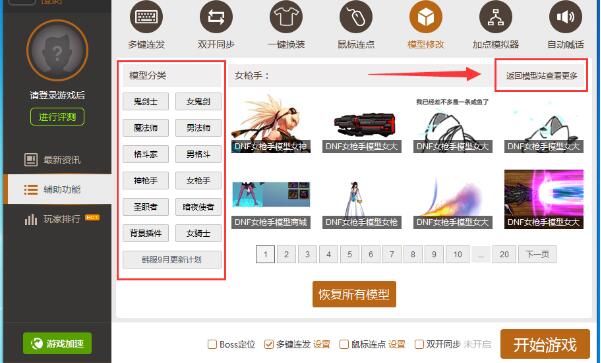Open the white dress woman model thumbnail
This screenshot has width=601, height=363.
pyautogui.click(x=361, y=199)
